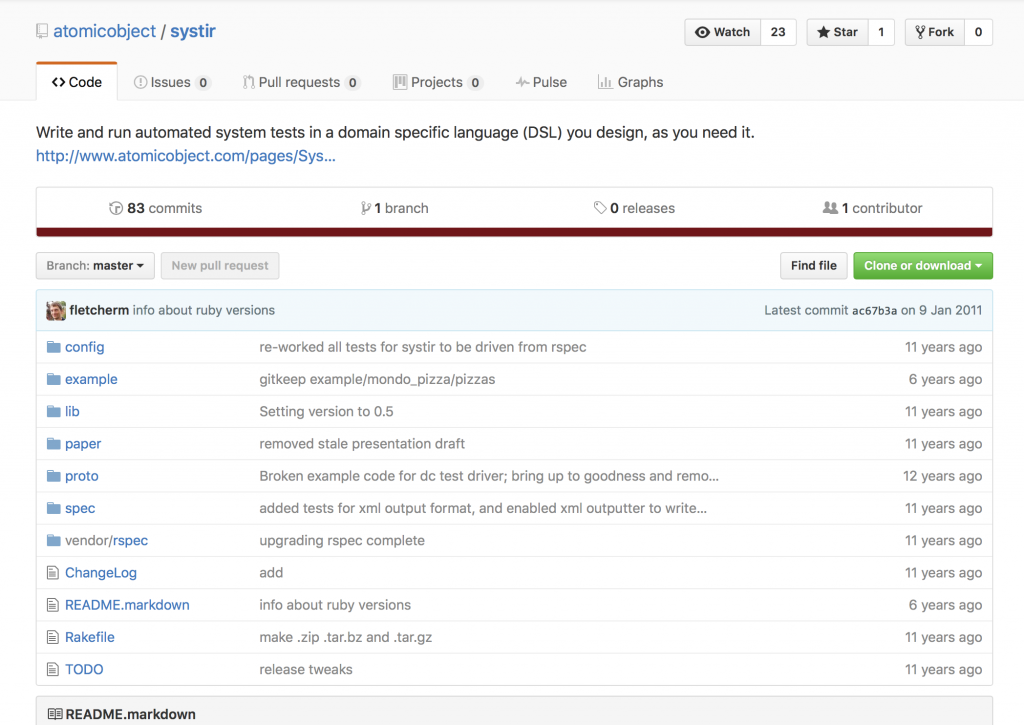The height and width of the screenshot is (725, 1024).
Task: Click the Find file button
Action: tap(814, 266)
